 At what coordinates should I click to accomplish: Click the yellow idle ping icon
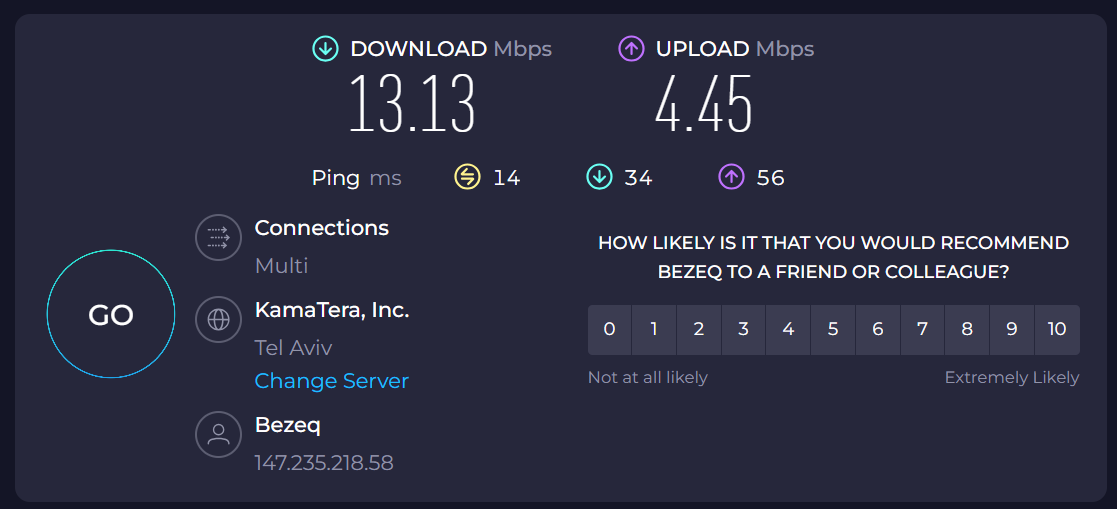[x=467, y=178]
